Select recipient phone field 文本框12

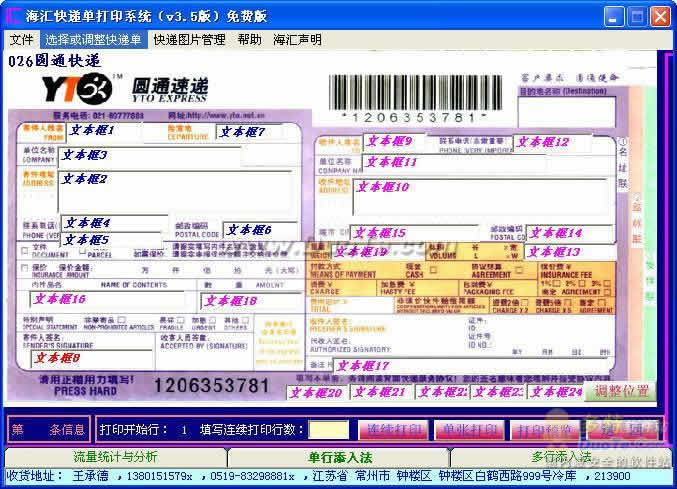[x=551, y=142]
